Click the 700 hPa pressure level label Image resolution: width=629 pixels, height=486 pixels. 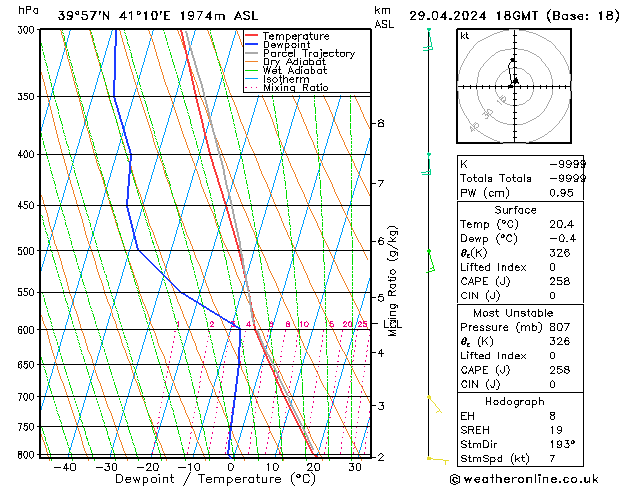tap(28, 397)
